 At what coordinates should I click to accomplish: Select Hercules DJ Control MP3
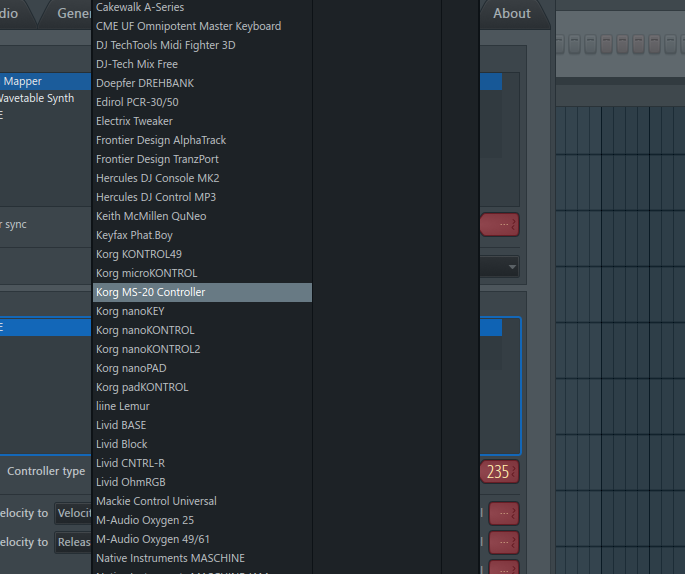pos(202,197)
